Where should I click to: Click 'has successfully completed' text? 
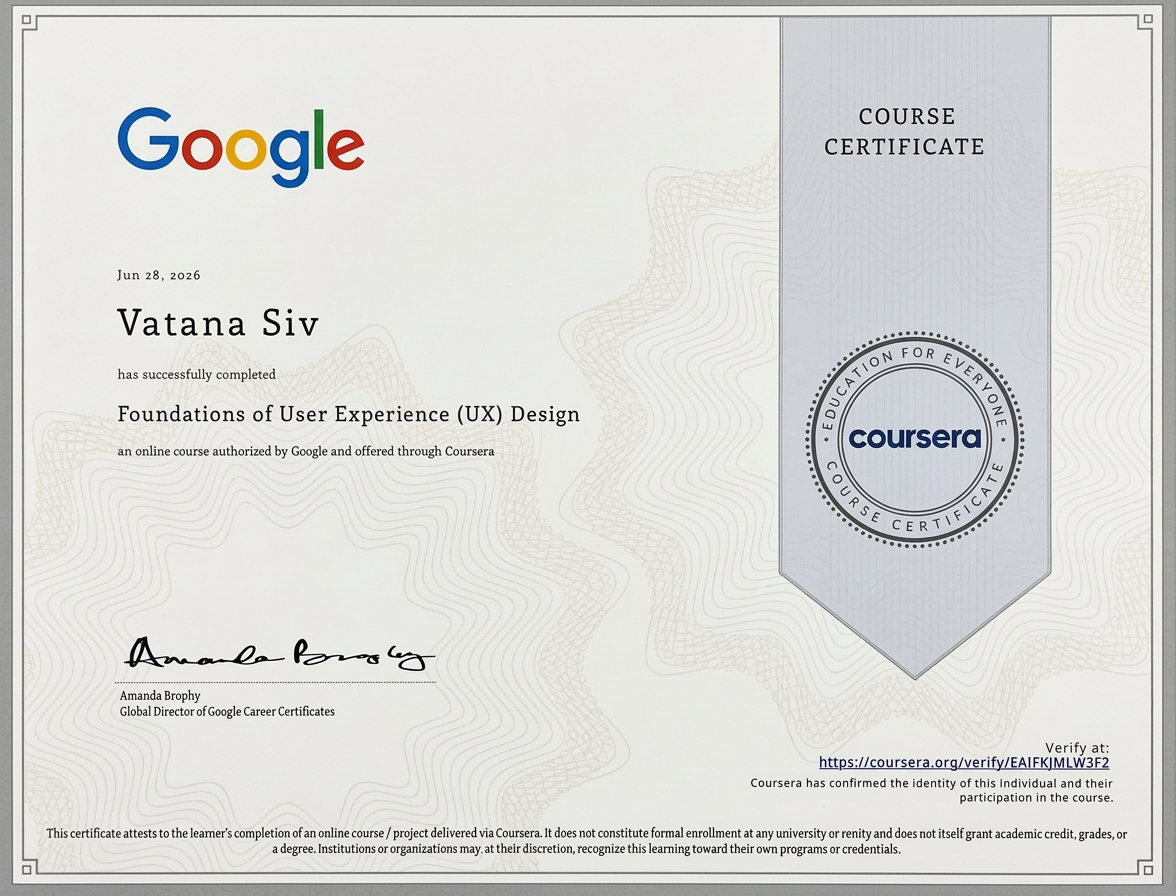196,374
